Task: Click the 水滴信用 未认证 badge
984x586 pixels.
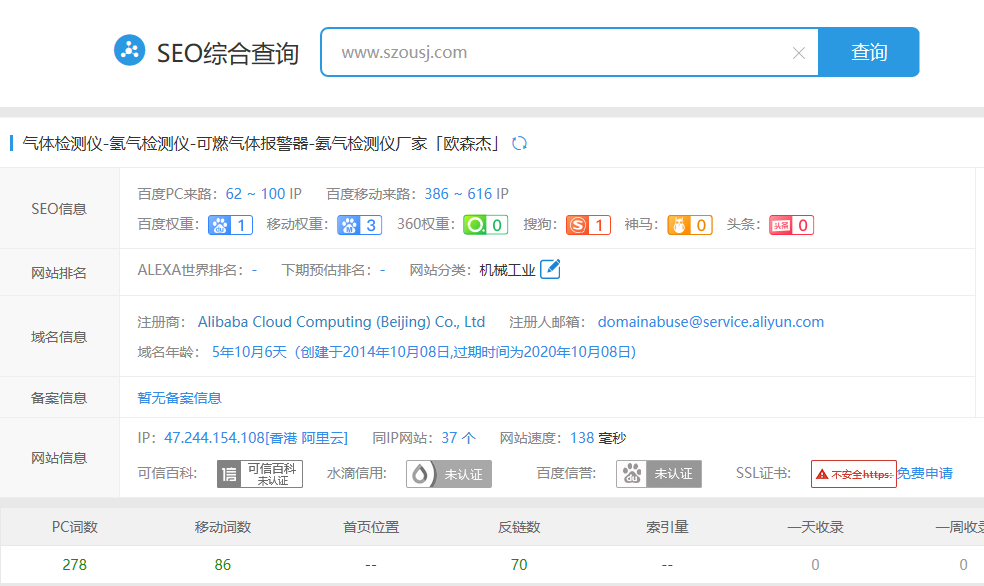Action: [449, 474]
